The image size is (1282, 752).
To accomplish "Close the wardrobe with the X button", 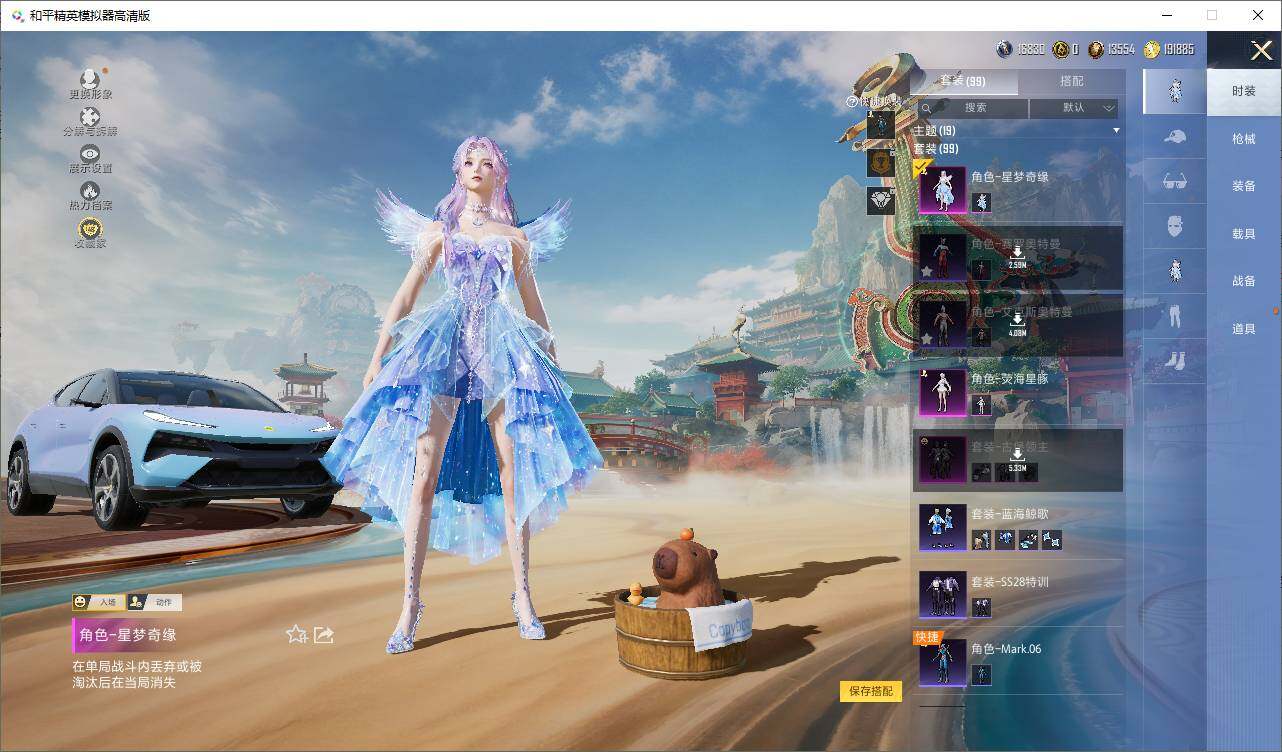I will coord(1262,49).
